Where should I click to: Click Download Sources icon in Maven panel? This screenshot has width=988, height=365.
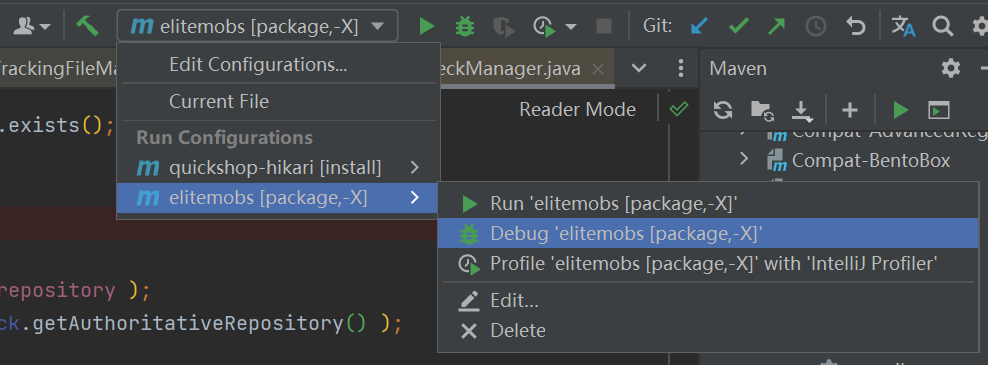click(801, 111)
